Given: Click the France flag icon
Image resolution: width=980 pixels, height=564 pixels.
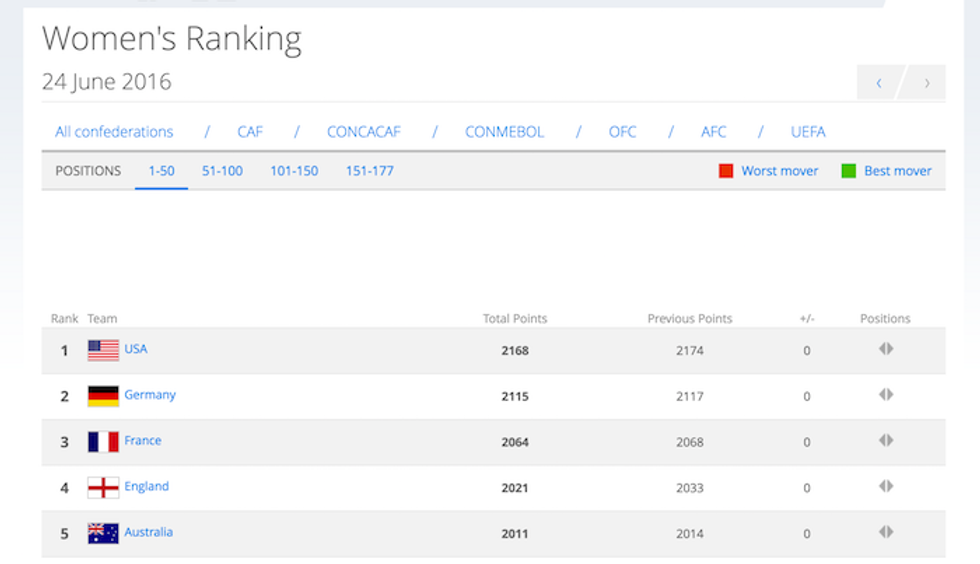Looking at the screenshot, I should 103,442.
